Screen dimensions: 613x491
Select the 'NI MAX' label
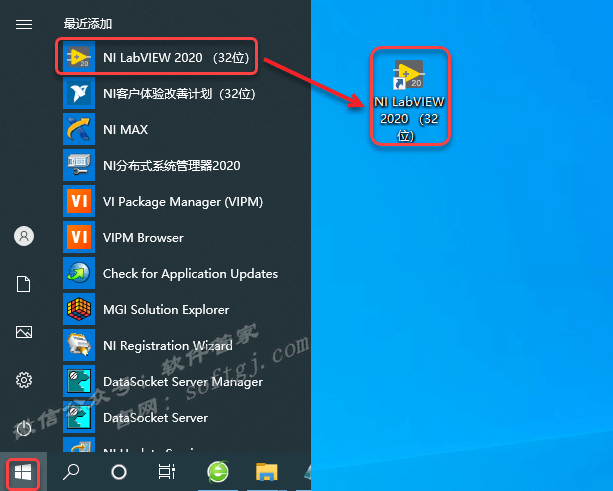125,129
